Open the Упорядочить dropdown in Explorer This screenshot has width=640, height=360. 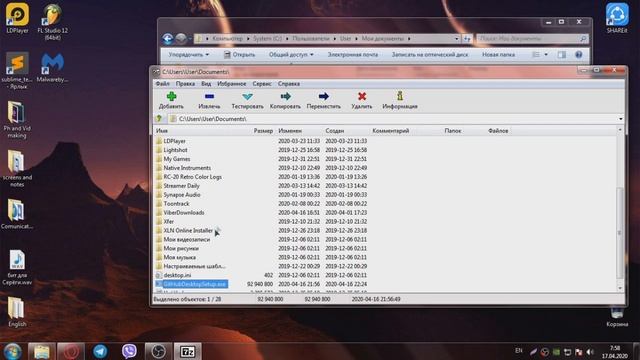tap(189, 55)
